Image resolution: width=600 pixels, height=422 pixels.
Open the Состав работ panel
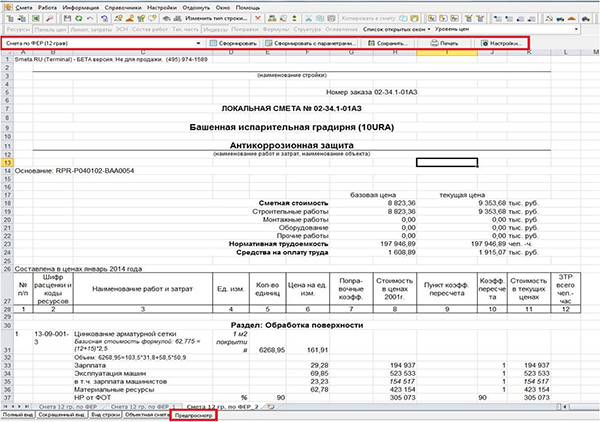pos(152,29)
